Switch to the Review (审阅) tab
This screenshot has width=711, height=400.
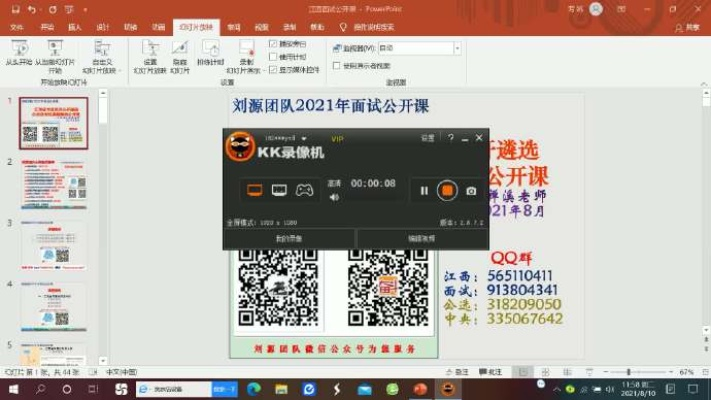234,27
